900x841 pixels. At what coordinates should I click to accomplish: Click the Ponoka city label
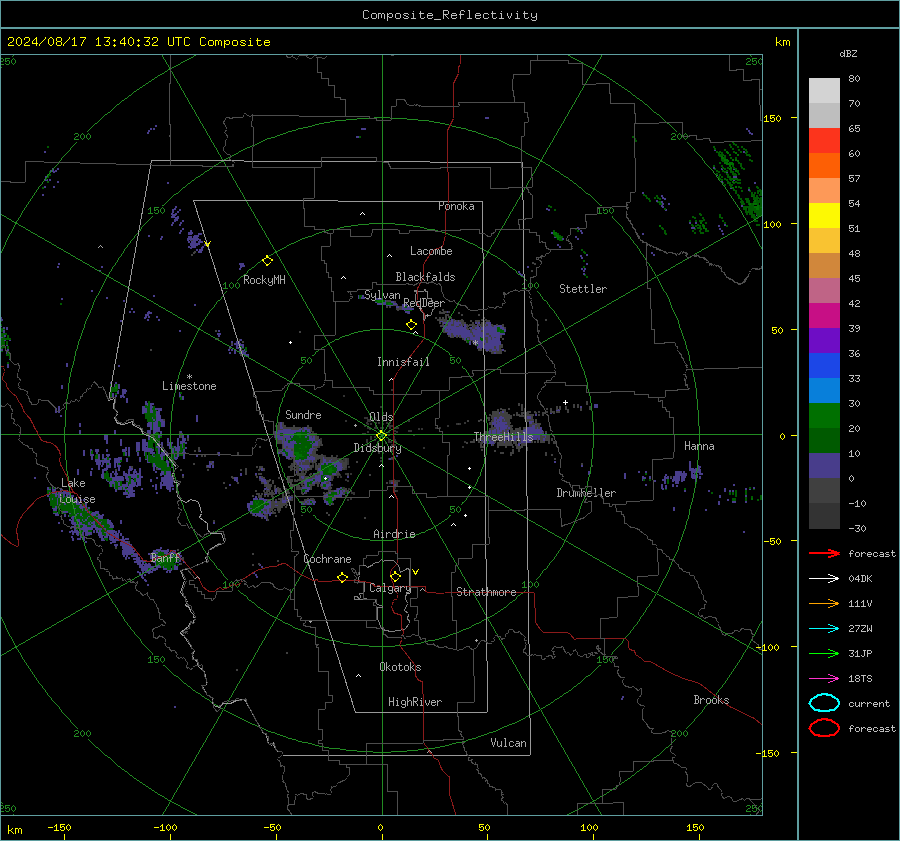point(456,206)
